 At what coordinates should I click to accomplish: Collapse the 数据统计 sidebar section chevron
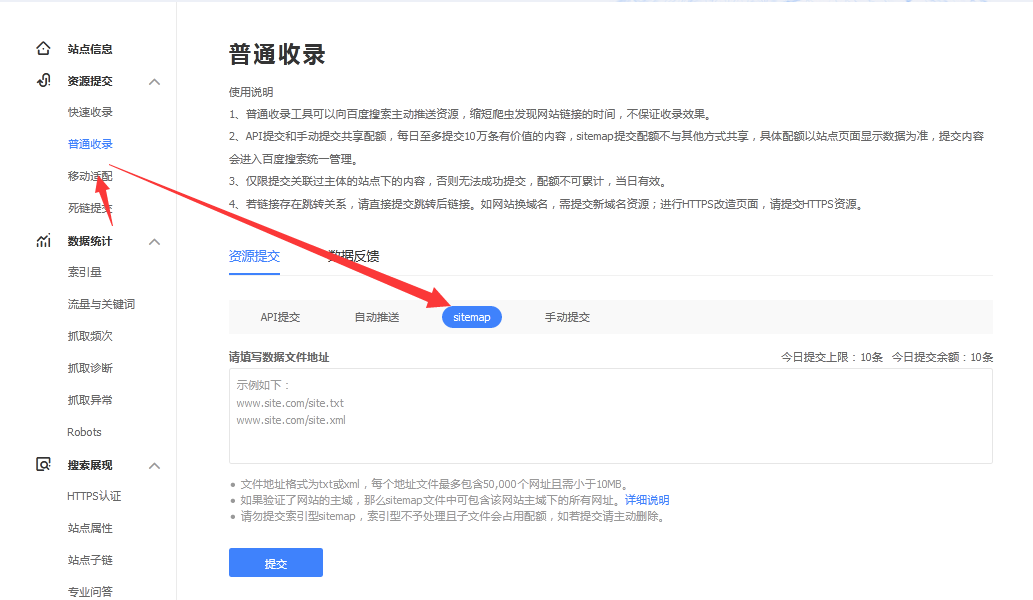click(x=155, y=241)
